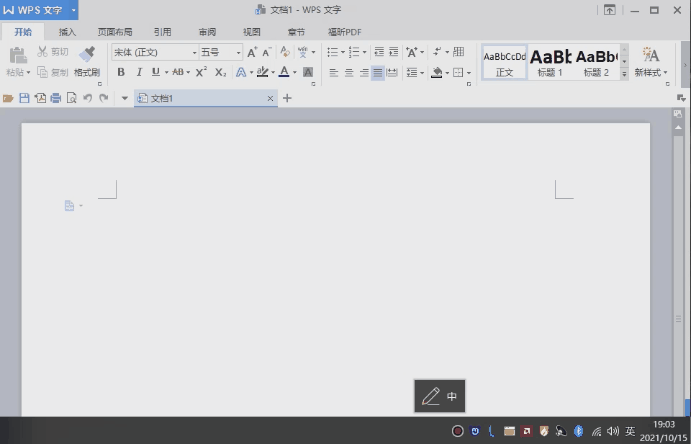Click the Format Painter (格式刷) brush icon
The width and height of the screenshot is (691, 444).
[87, 54]
